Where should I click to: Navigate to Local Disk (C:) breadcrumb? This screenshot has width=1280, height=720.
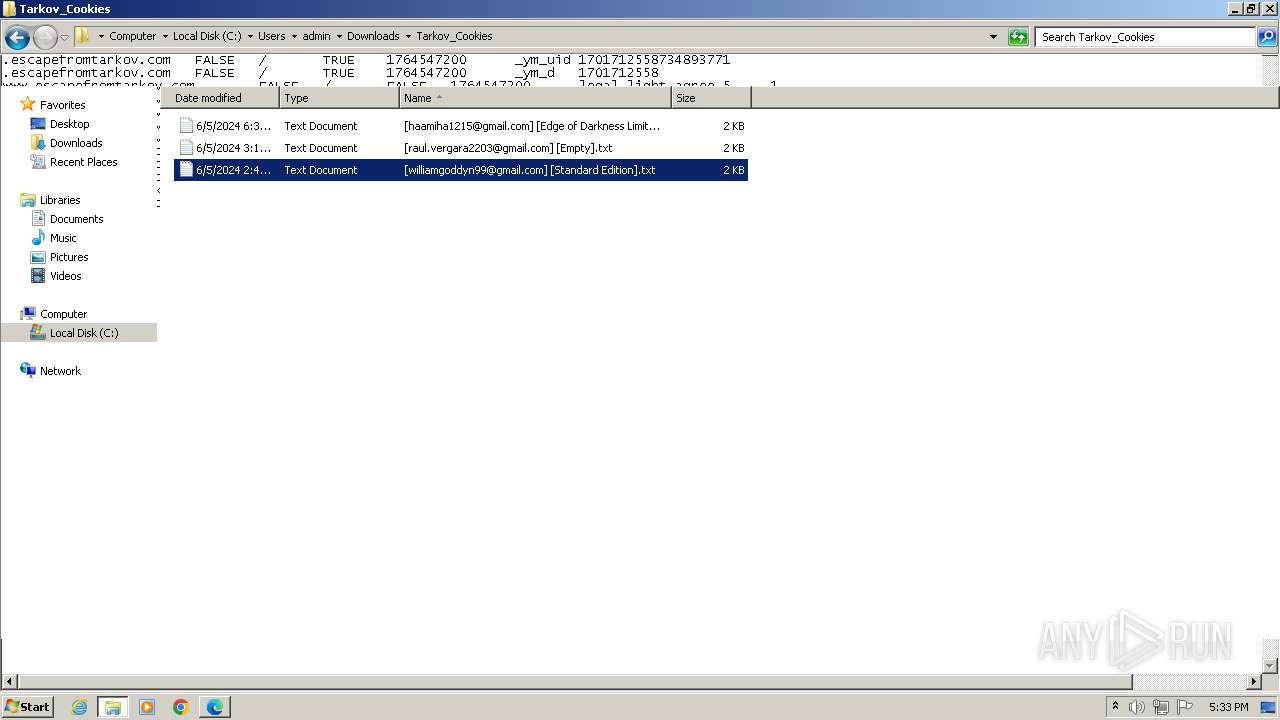coord(207,36)
